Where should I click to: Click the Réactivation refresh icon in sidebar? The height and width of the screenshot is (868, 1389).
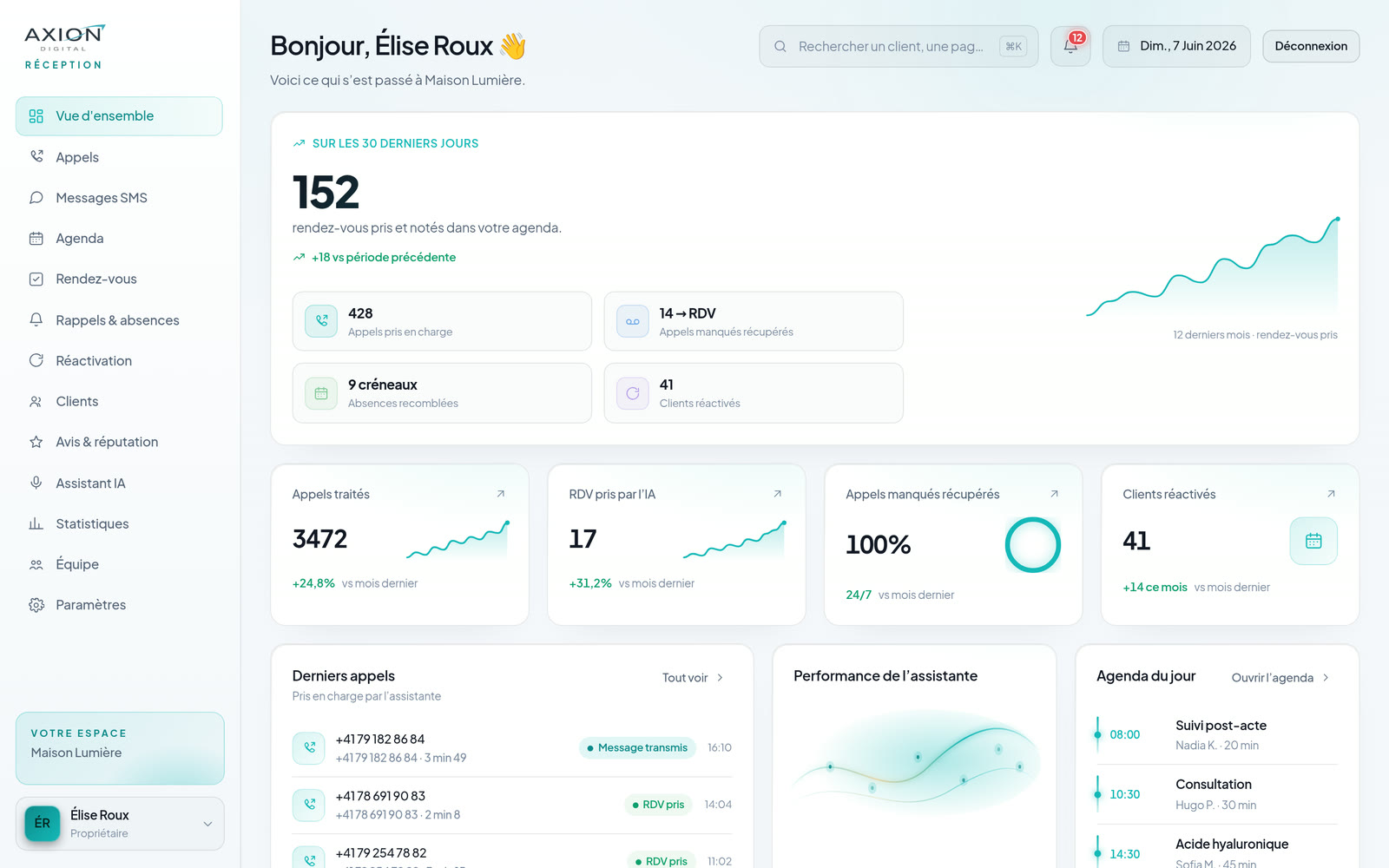point(36,360)
